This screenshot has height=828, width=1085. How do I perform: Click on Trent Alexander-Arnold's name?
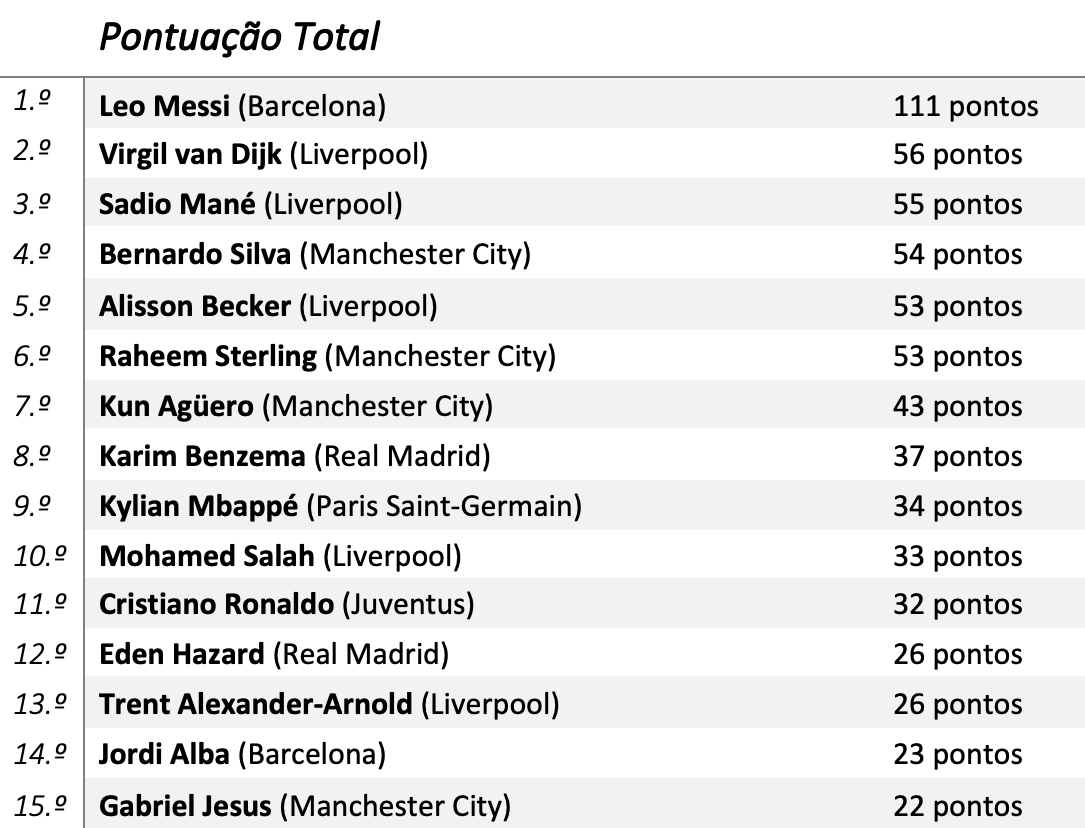(255, 705)
